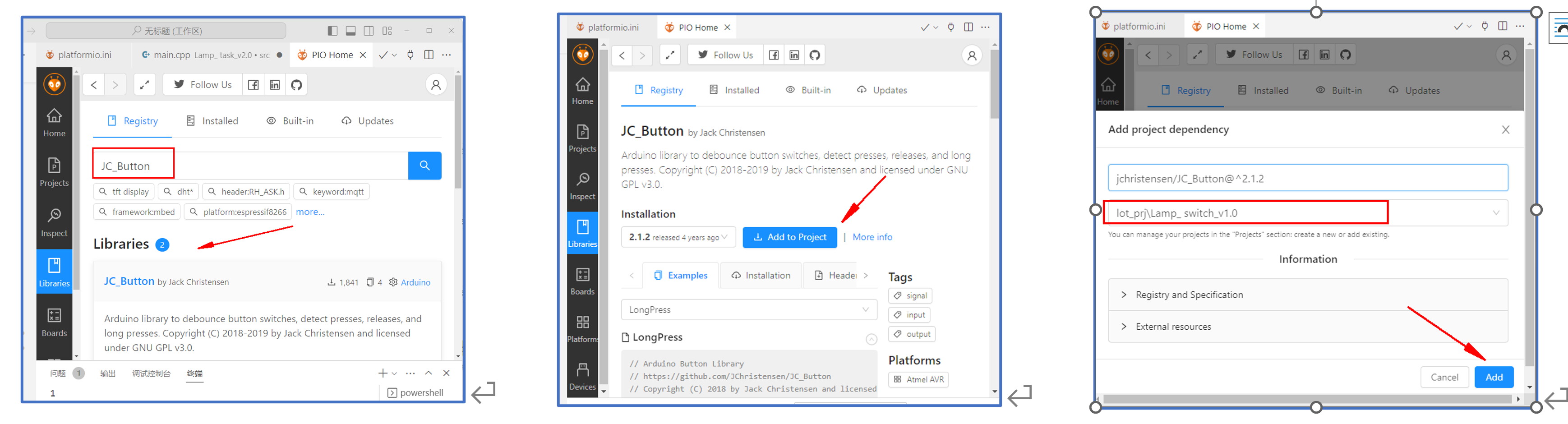Close the Add project dependency dialog
Image resolution: width=1568 pixels, height=424 pixels.
tap(1505, 129)
